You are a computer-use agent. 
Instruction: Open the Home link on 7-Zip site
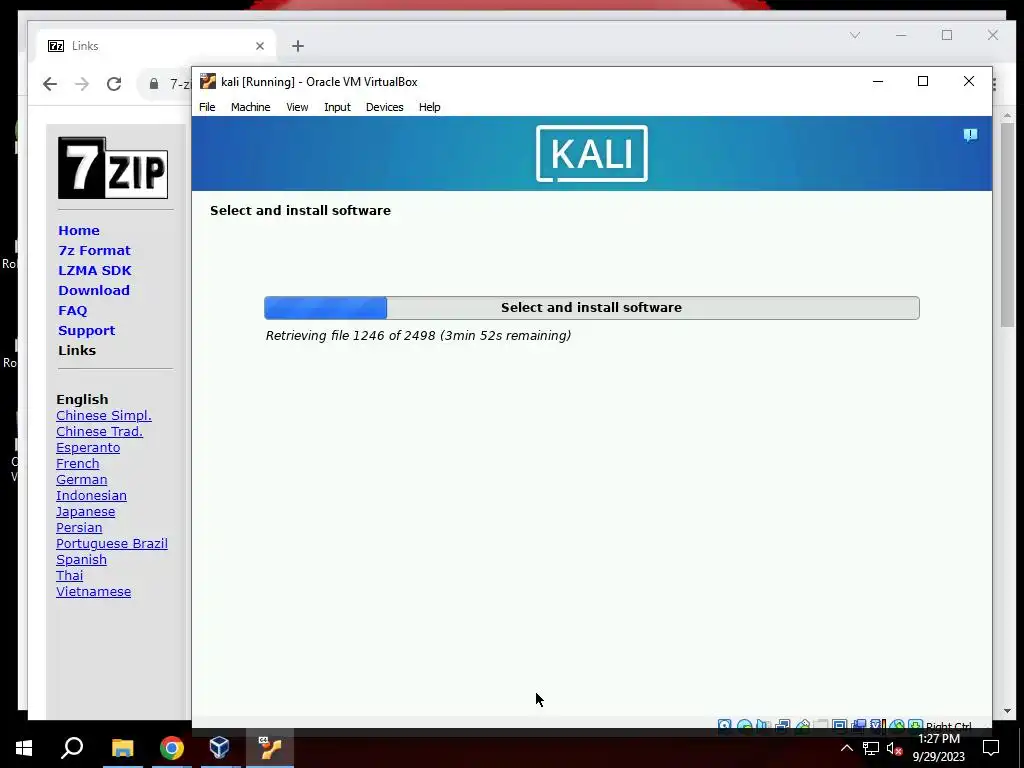coord(79,231)
